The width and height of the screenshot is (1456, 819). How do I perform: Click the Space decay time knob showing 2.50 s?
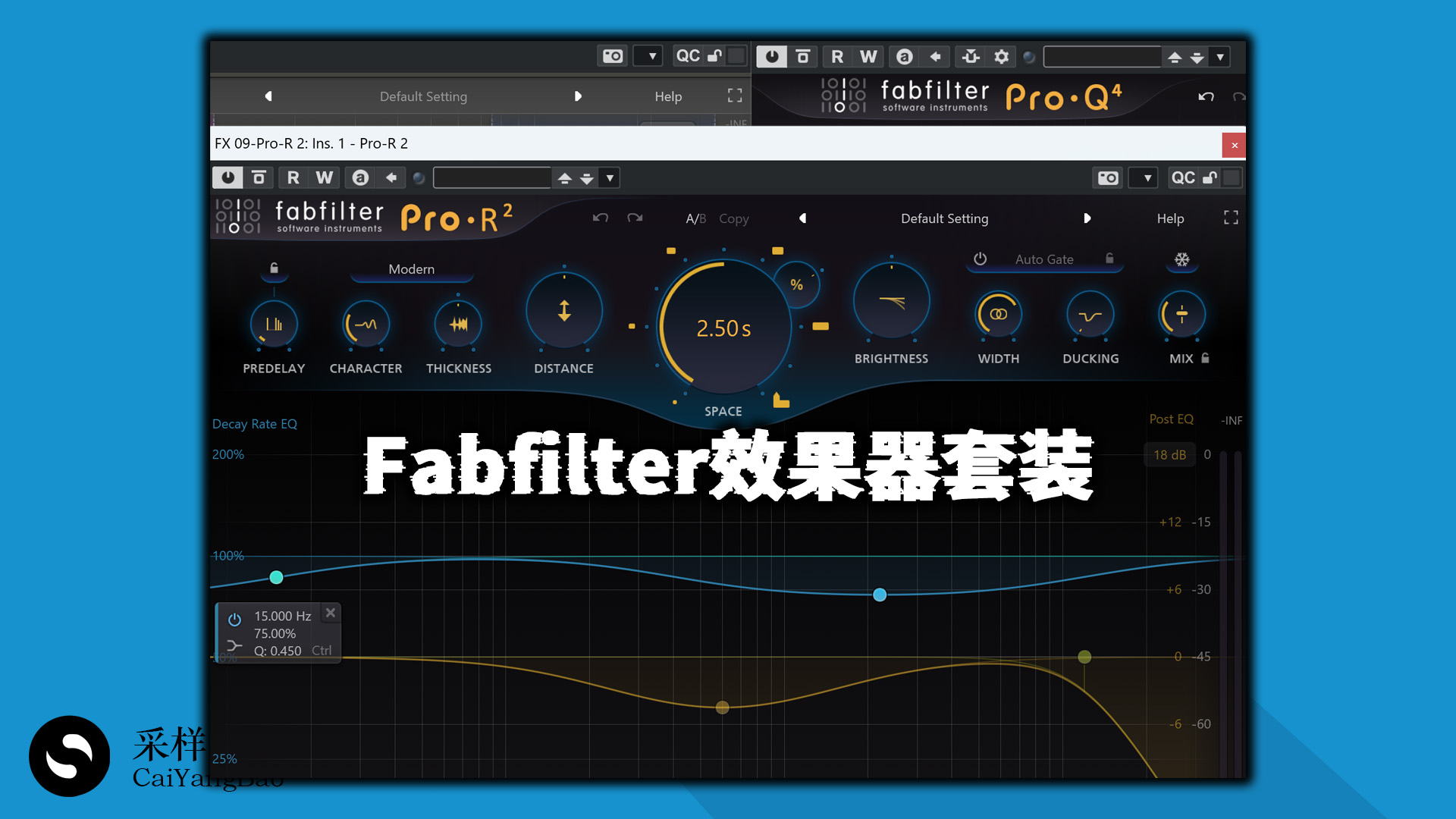pos(724,328)
